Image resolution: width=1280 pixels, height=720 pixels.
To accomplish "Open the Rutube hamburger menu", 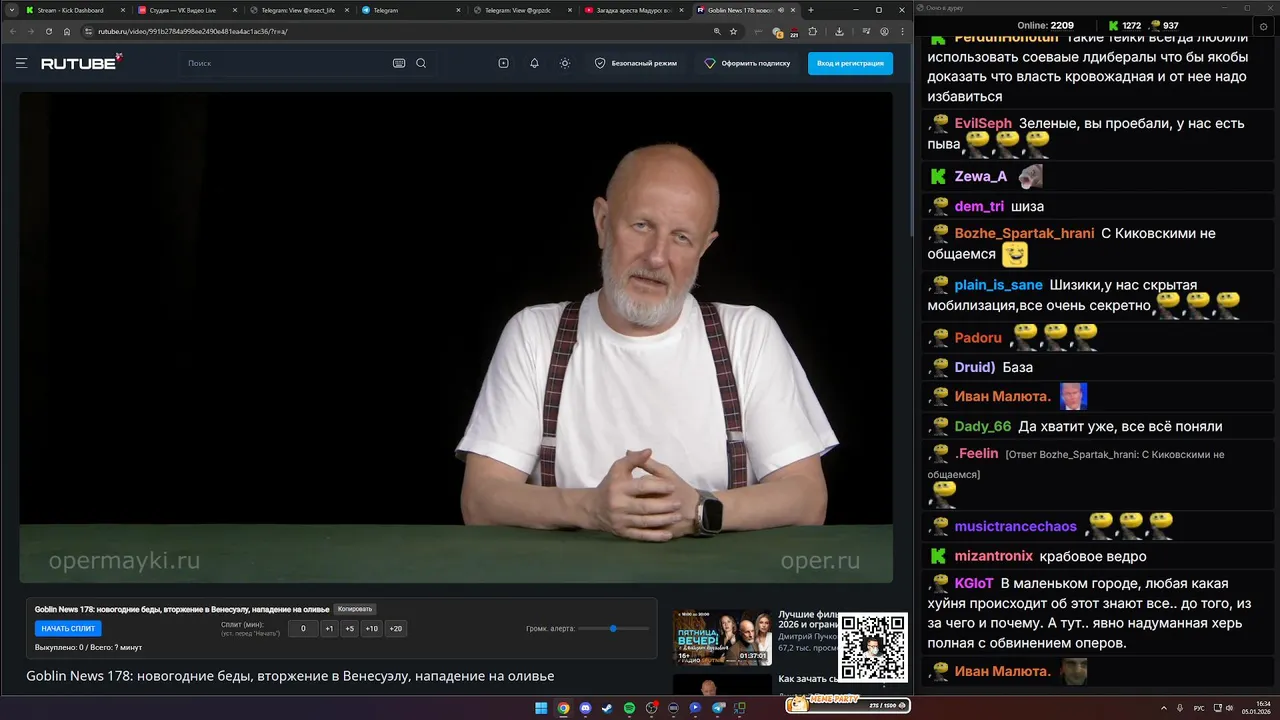I will point(21,63).
